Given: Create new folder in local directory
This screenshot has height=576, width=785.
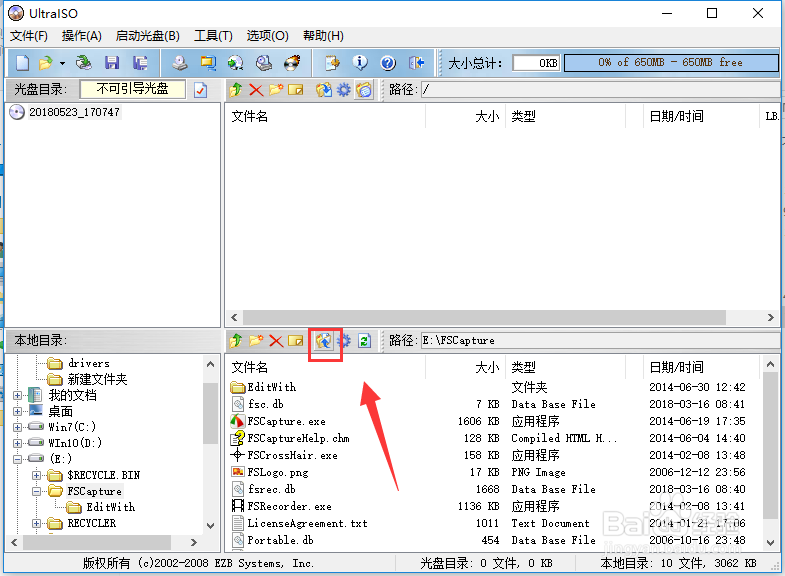Looking at the screenshot, I should point(256,341).
